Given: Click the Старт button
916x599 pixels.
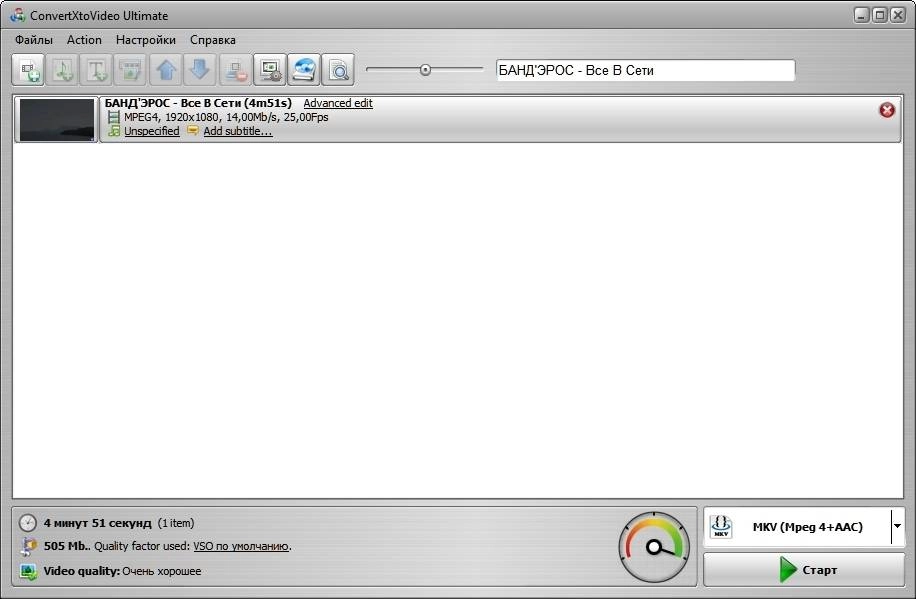Looking at the screenshot, I should 804,569.
